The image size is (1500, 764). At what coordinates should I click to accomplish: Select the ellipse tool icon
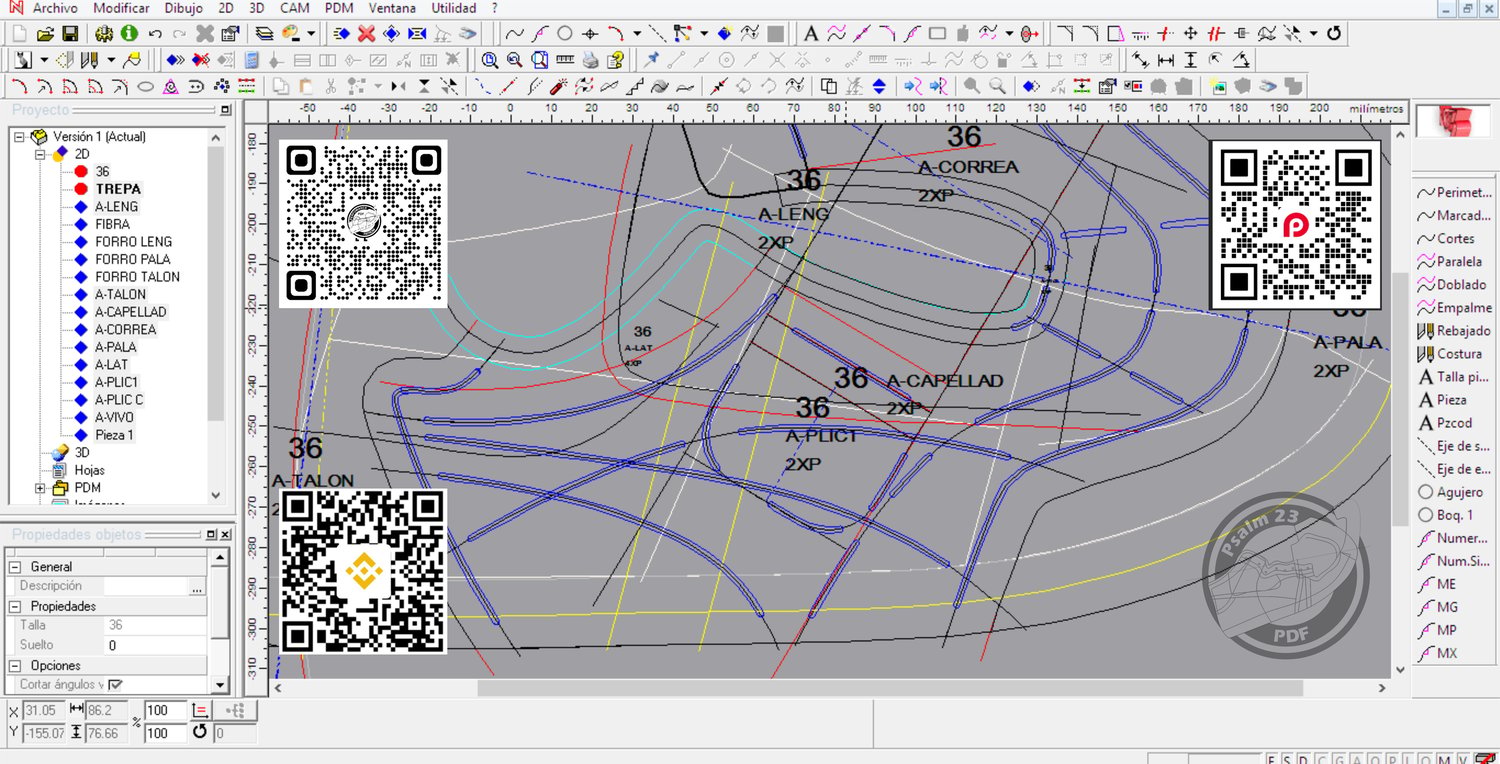[145, 86]
